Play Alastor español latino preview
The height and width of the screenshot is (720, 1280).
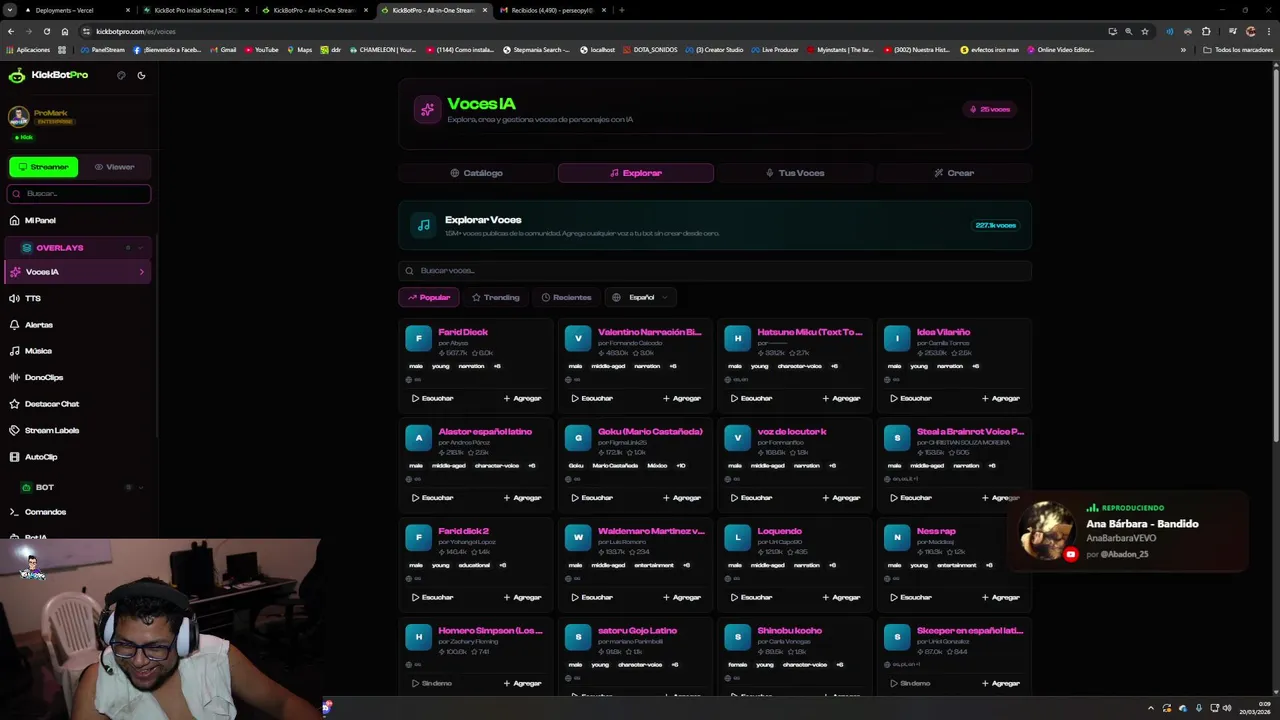click(x=432, y=497)
